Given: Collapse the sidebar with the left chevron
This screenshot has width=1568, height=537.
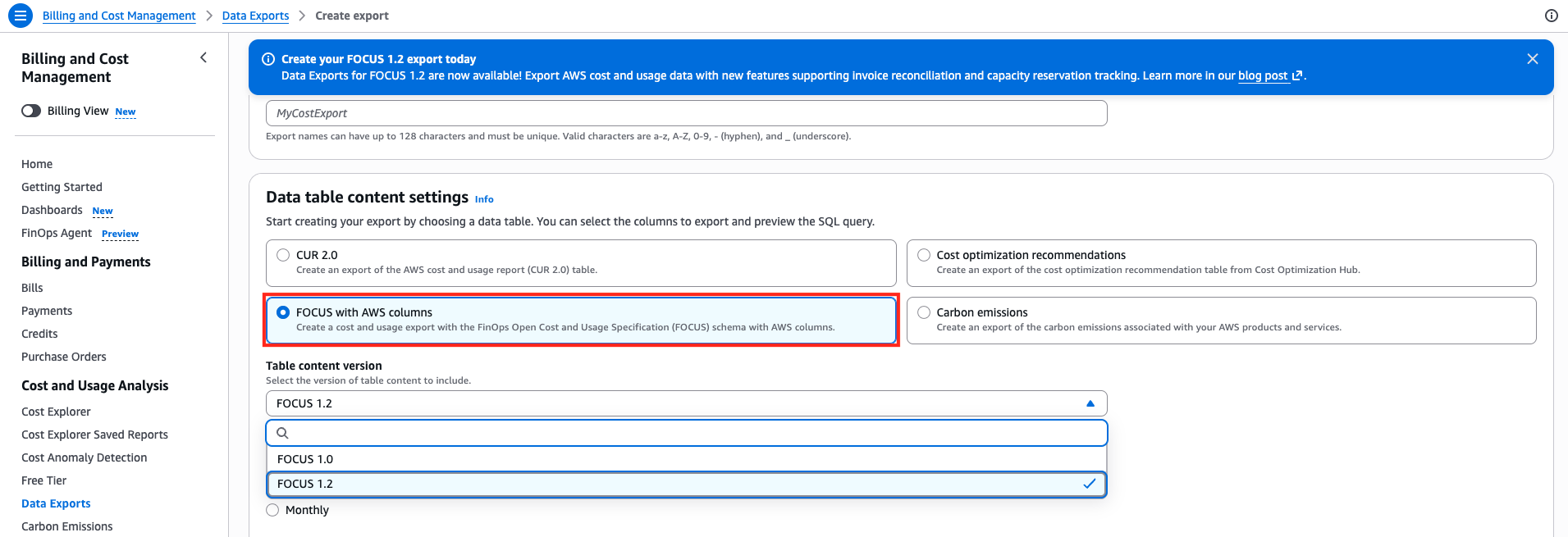Looking at the screenshot, I should 203,57.
